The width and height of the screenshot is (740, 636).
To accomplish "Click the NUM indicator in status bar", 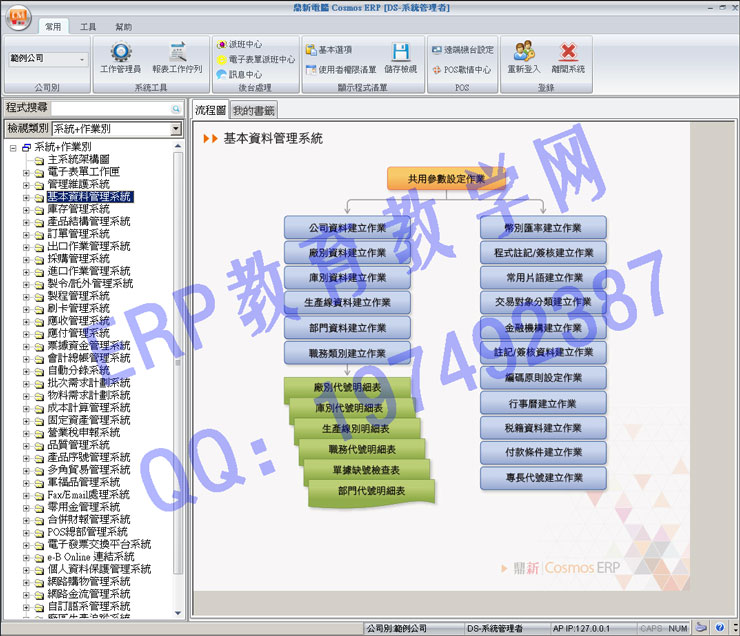I will [677, 628].
